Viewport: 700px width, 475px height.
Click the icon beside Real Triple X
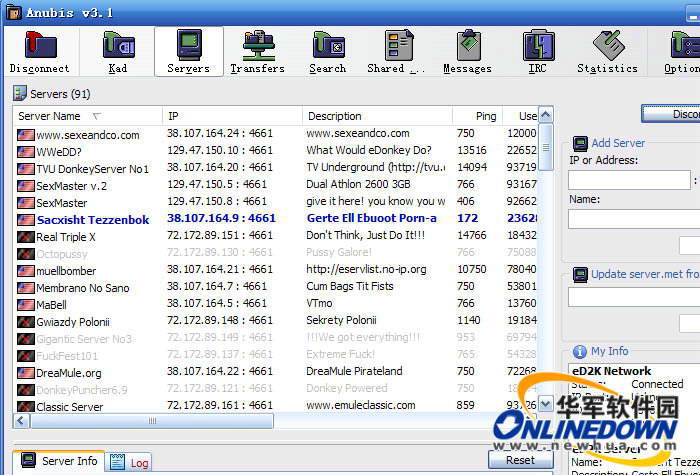tap(25, 237)
